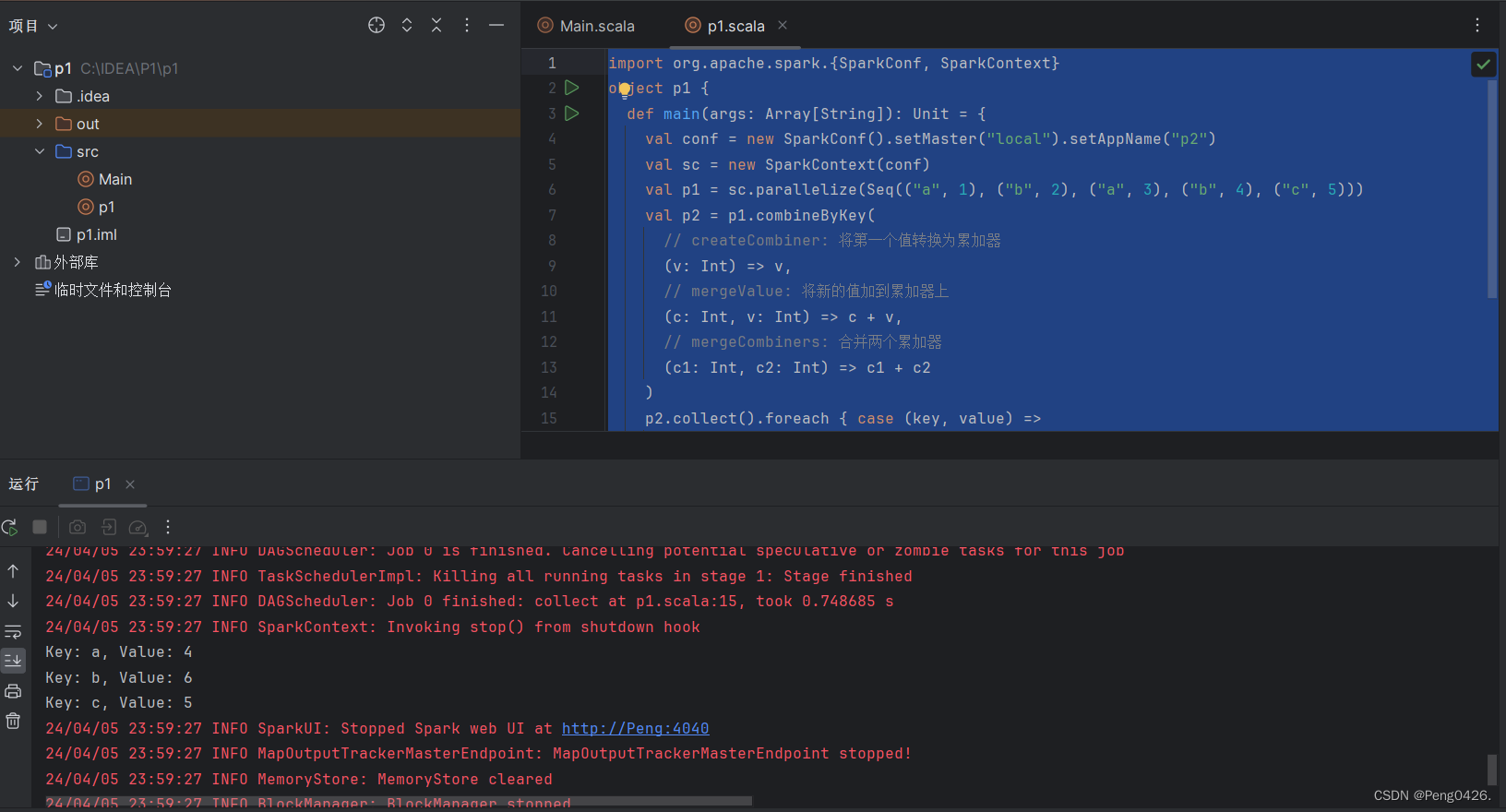Expand the .idea folder

pyautogui.click(x=39, y=96)
